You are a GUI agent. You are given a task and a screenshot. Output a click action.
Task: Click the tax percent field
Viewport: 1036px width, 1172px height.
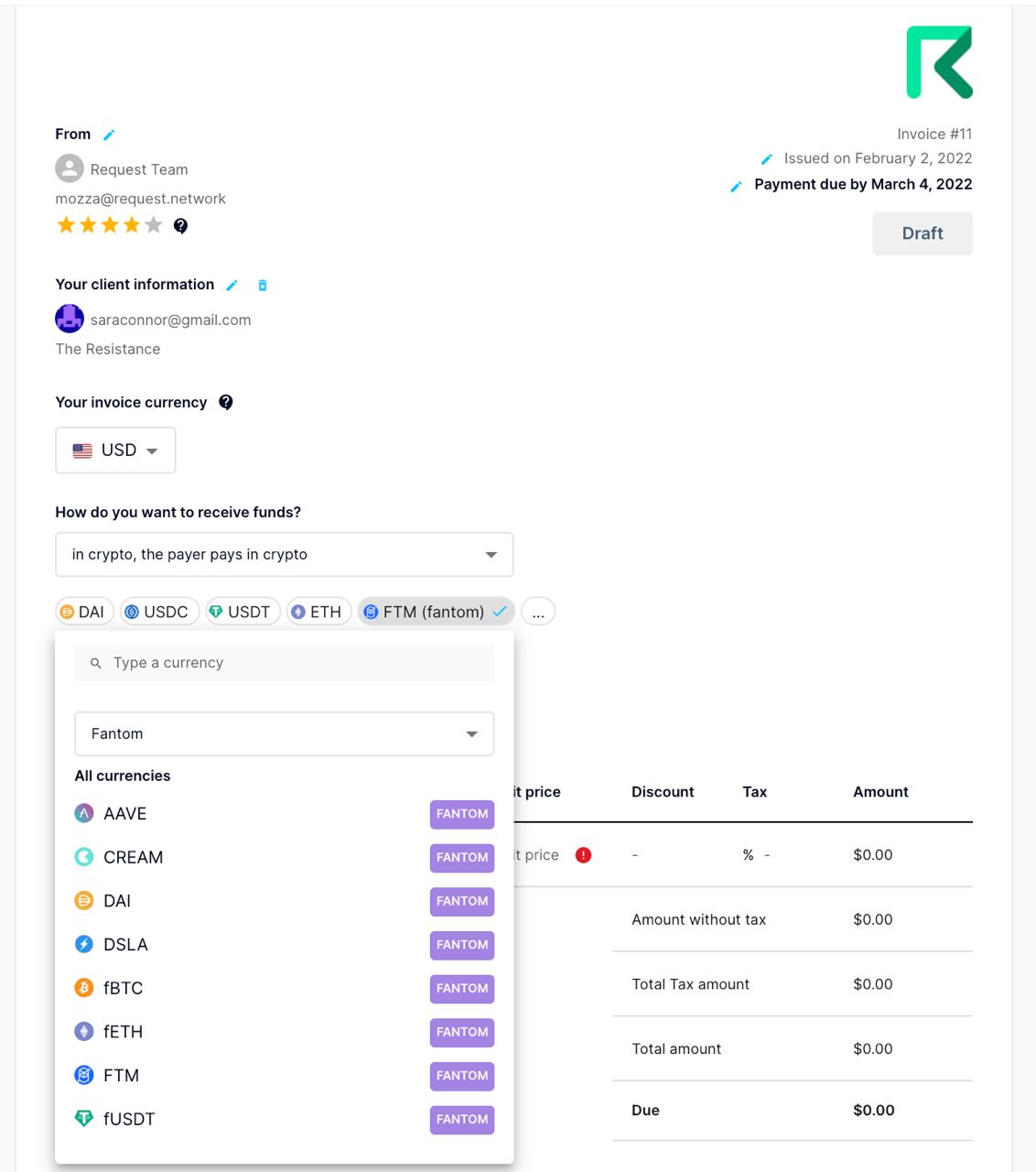[756, 855]
